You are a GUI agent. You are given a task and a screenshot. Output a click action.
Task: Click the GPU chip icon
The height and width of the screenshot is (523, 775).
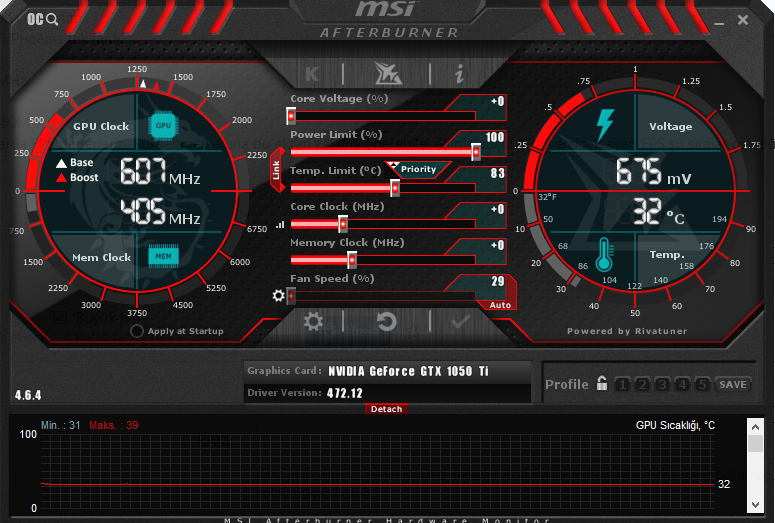point(163,126)
